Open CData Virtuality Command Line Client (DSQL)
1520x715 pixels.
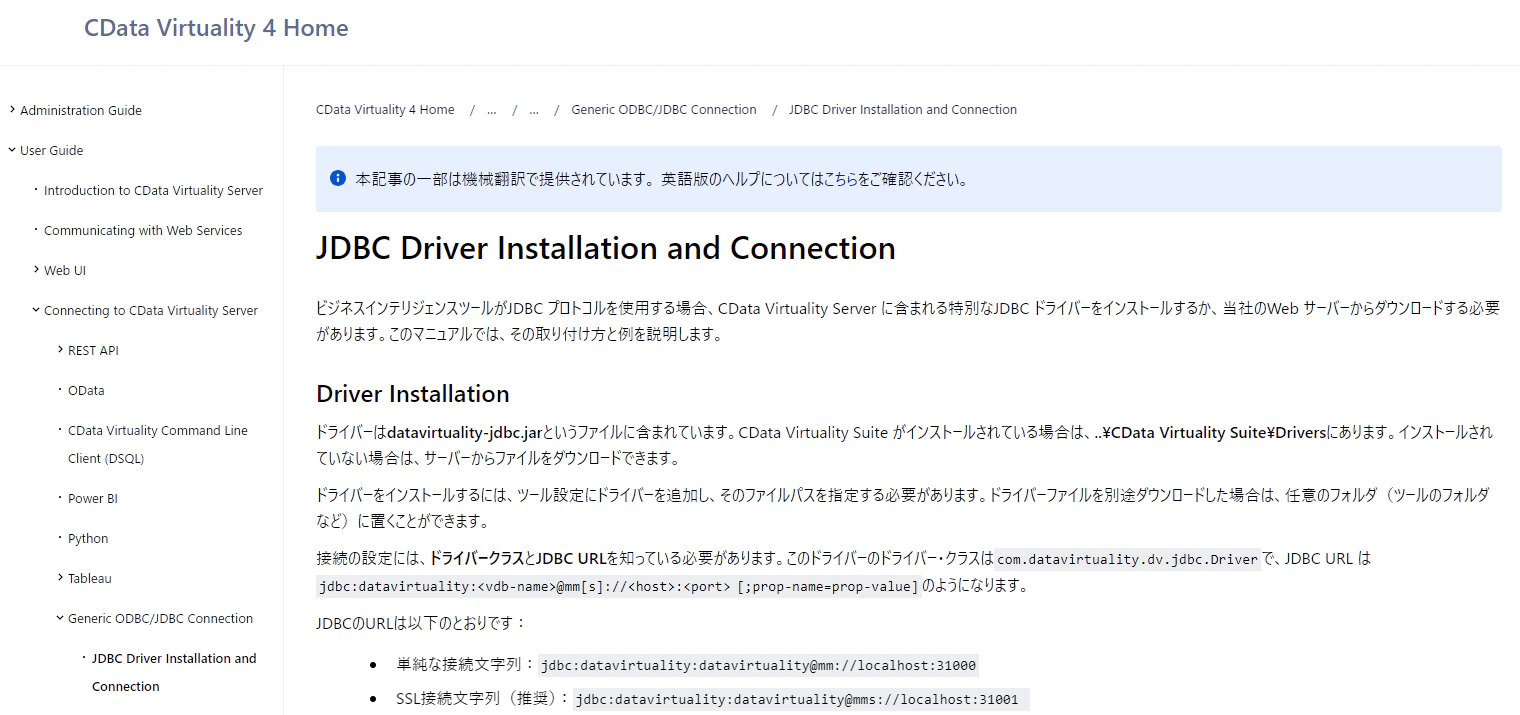pos(158,444)
